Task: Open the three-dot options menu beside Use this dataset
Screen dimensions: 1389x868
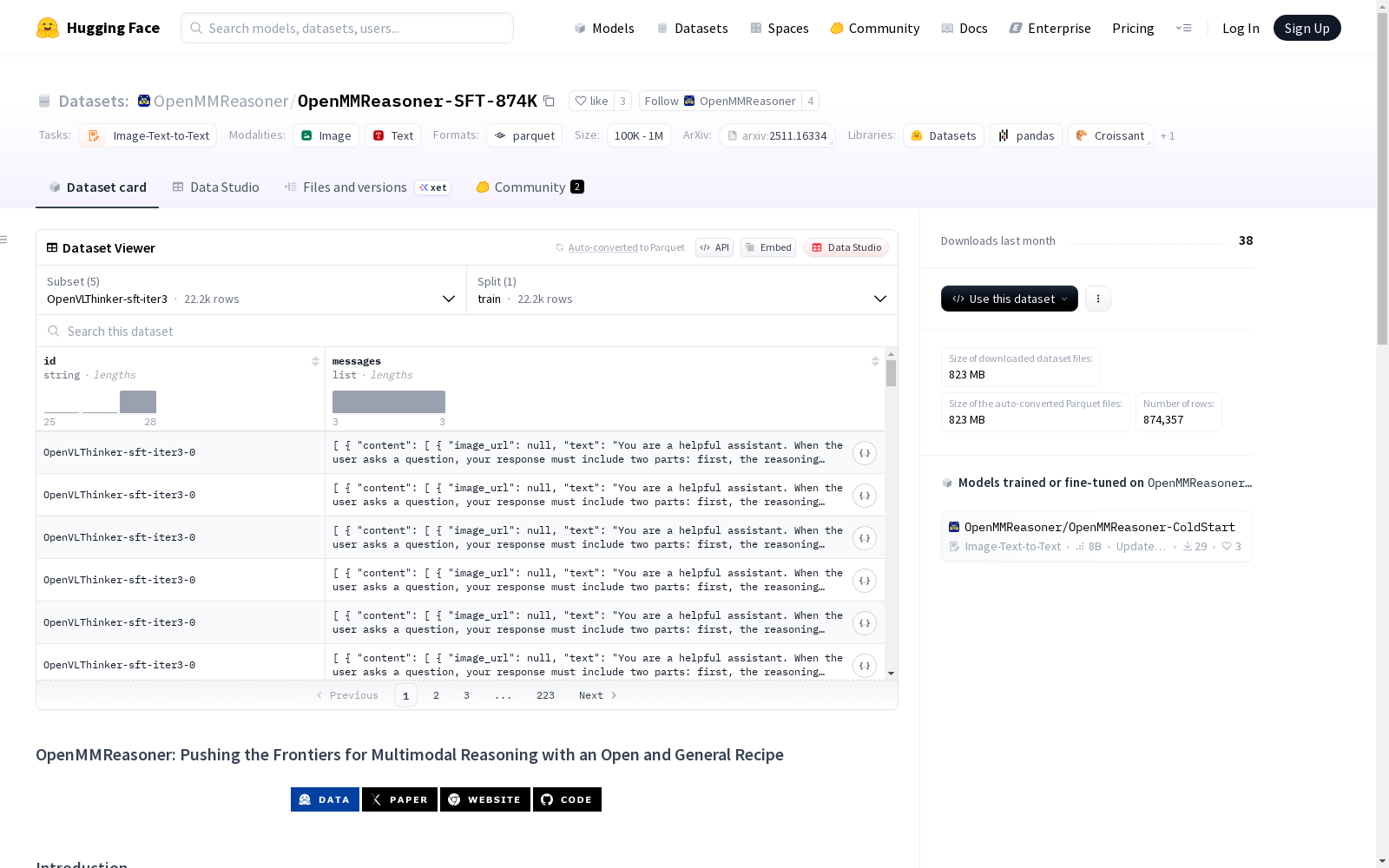Action: point(1098,299)
